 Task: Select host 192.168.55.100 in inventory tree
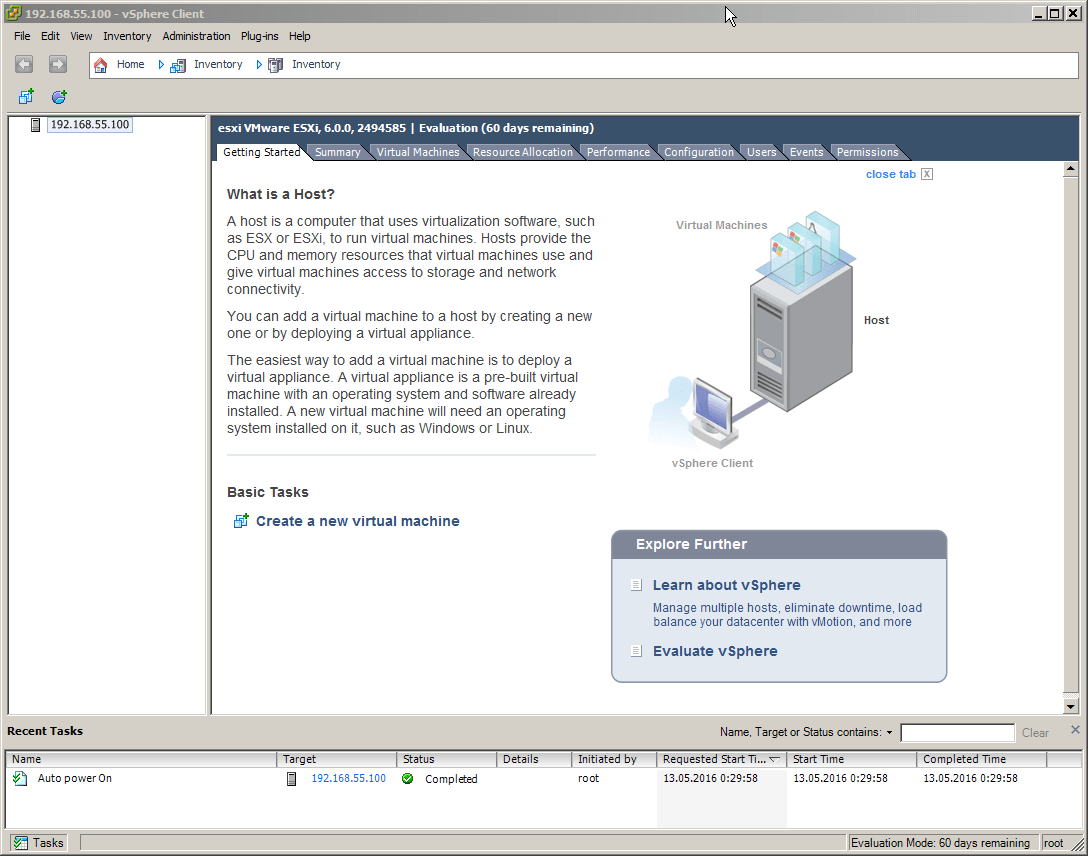tap(89, 125)
